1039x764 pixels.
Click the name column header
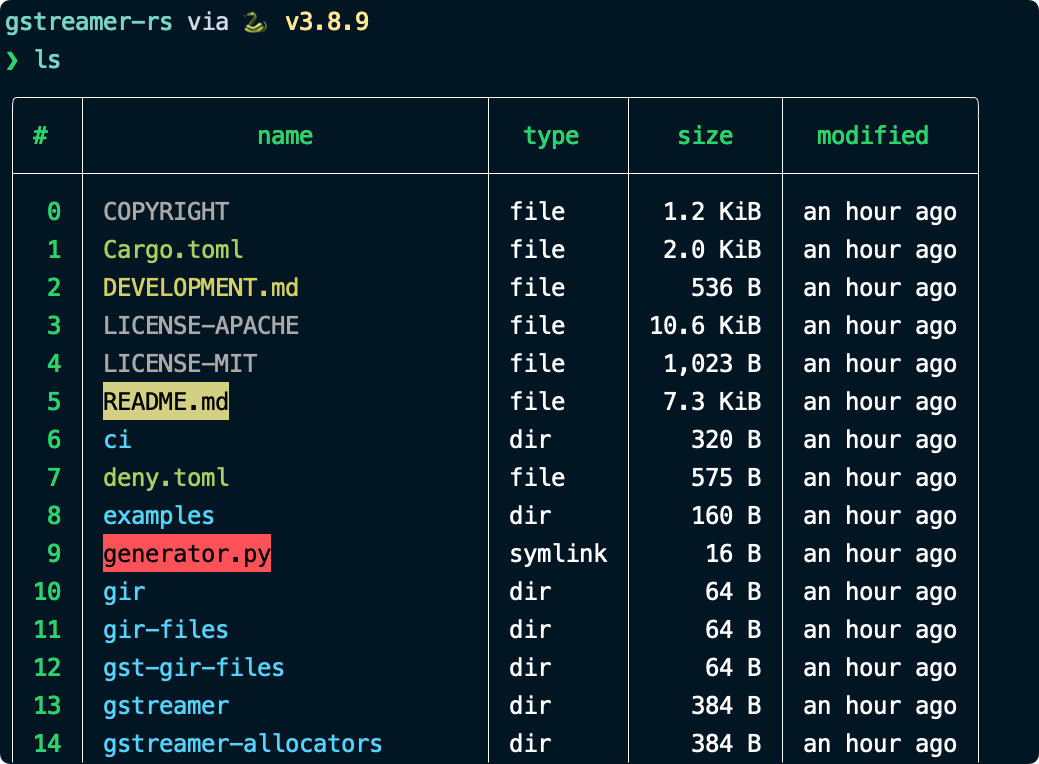coord(284,135)
